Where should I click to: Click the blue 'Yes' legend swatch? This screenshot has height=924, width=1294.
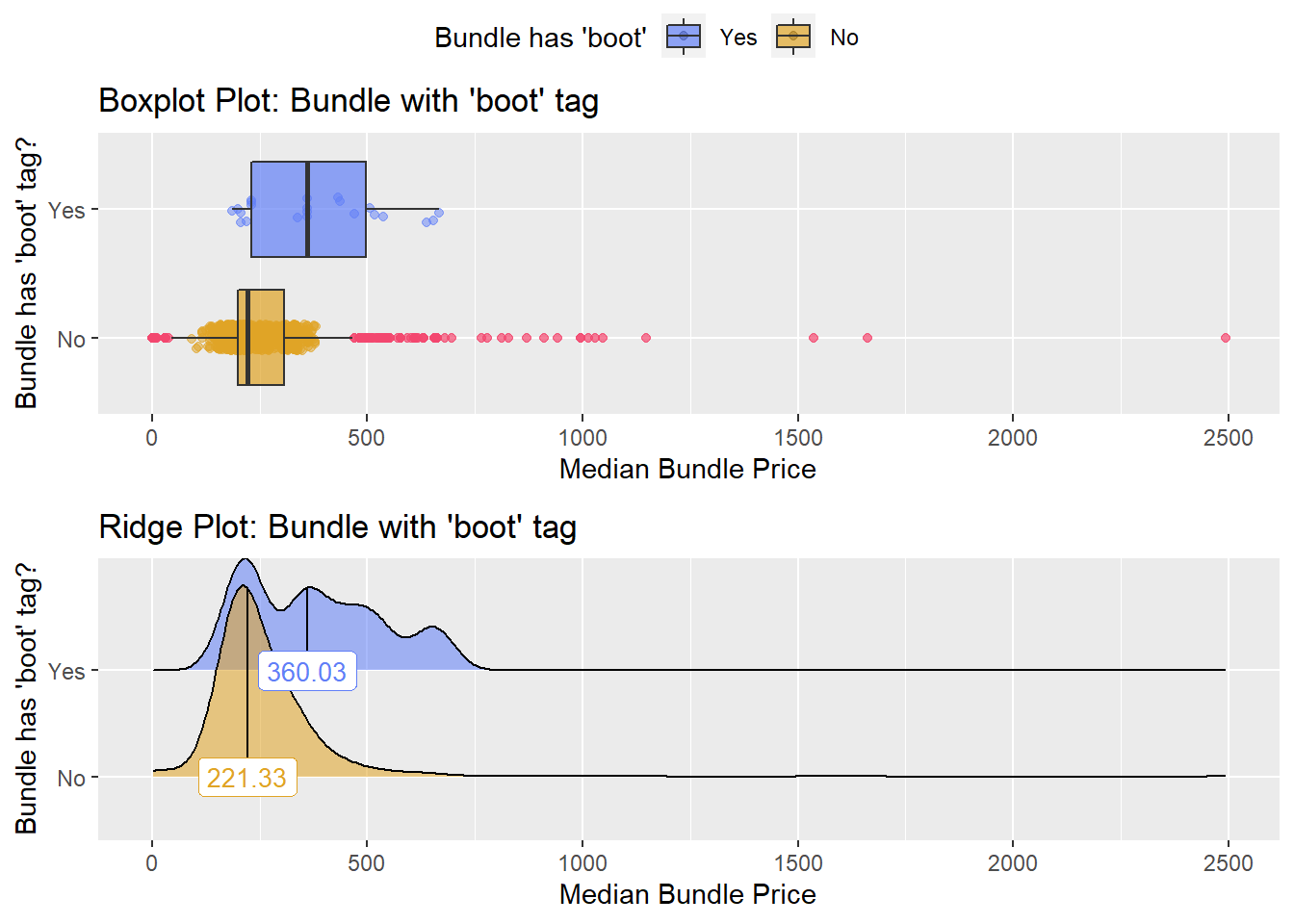click(684, 37)
